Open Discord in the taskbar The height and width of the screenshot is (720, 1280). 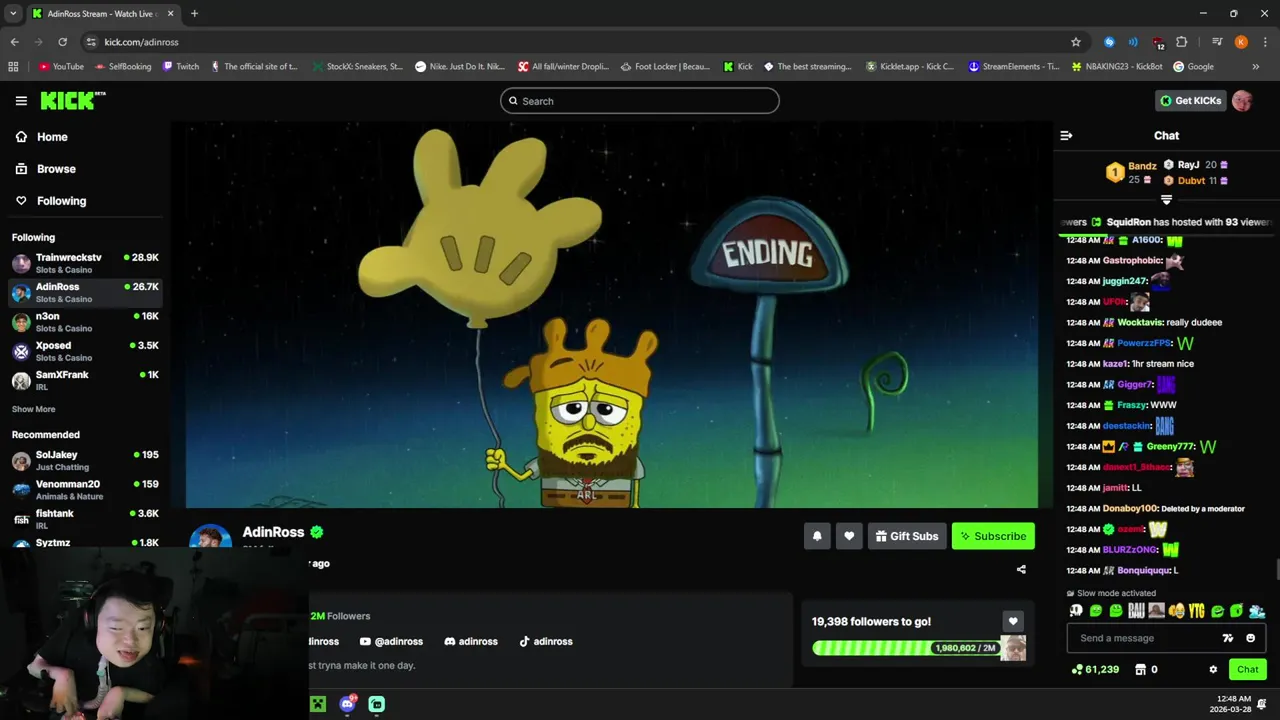click(347, 704)
